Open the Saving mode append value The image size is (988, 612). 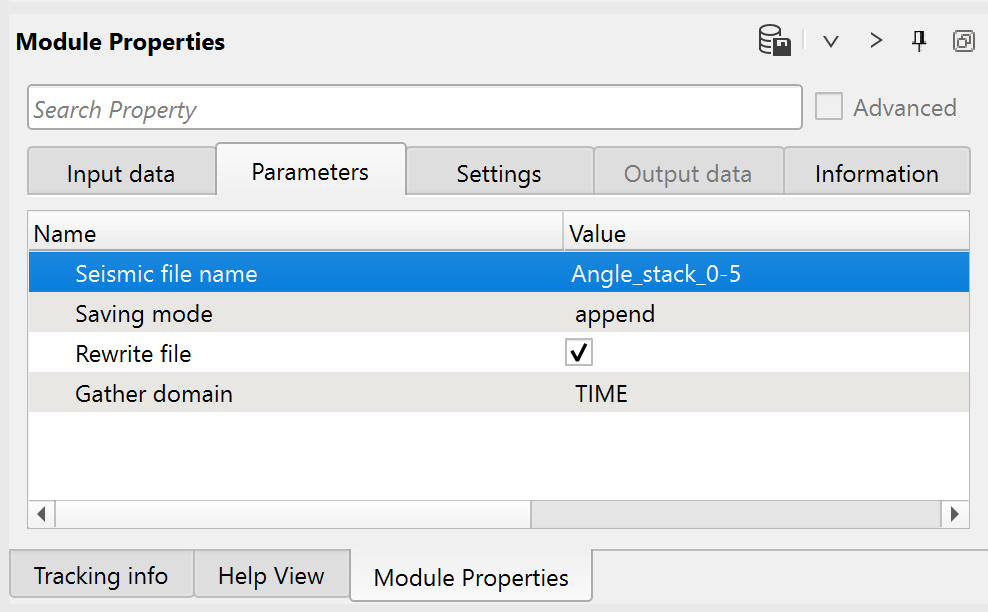point(614,314)
